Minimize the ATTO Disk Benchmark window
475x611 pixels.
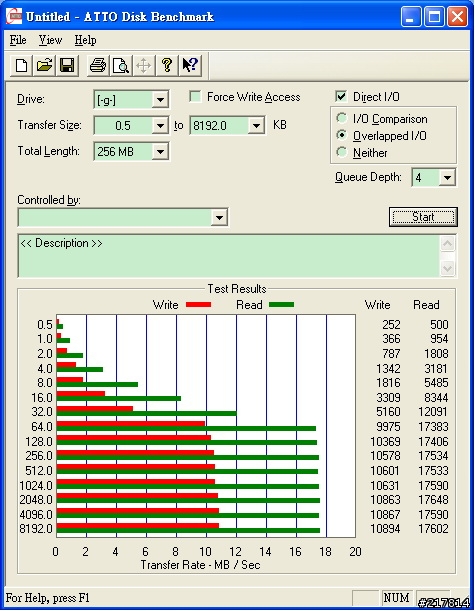410,17
